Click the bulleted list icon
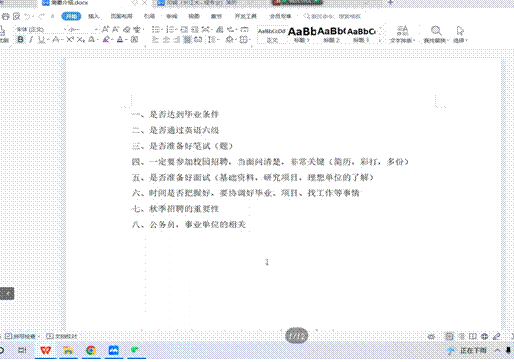Viewport: 514px width, 362px height. coord(155,29)
